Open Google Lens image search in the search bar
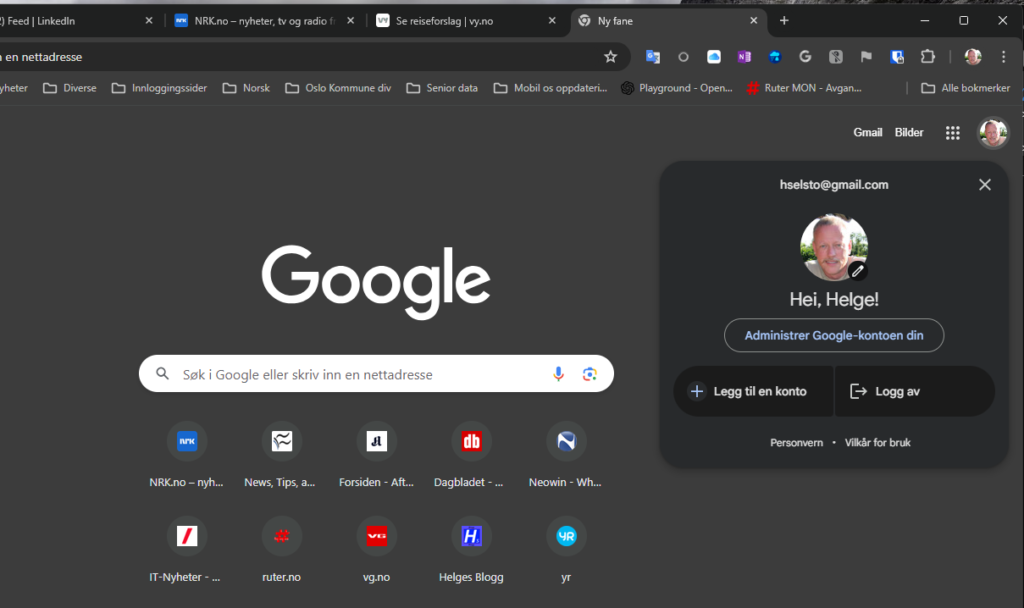Image resolution: width=1024 pixels, height=608 pixels. tap(590, 374)
